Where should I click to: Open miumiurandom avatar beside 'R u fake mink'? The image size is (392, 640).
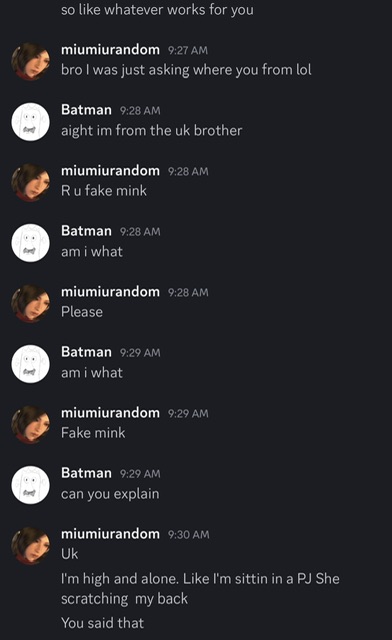point(31,182)
